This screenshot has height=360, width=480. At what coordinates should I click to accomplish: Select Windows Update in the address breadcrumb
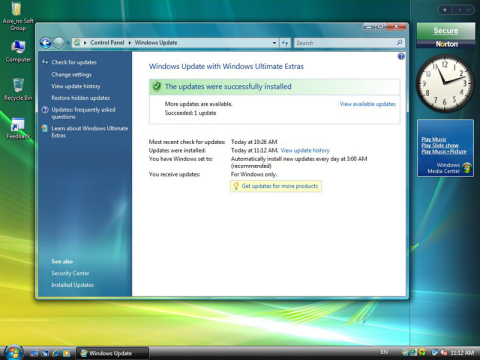[x=156, y=43]
